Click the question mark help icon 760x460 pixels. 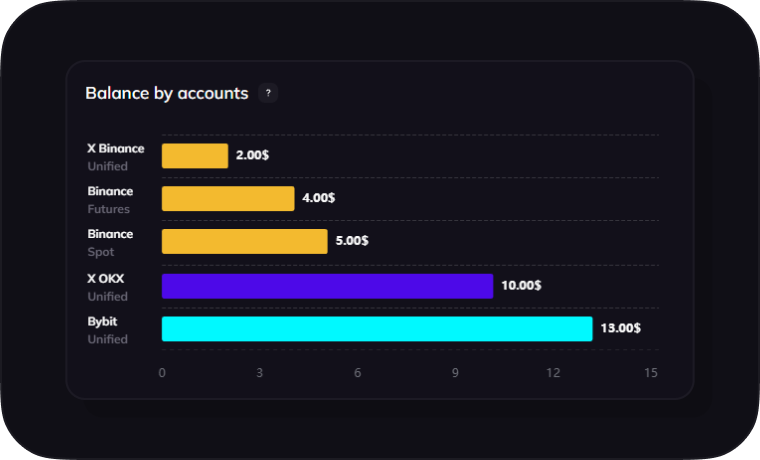268,93
